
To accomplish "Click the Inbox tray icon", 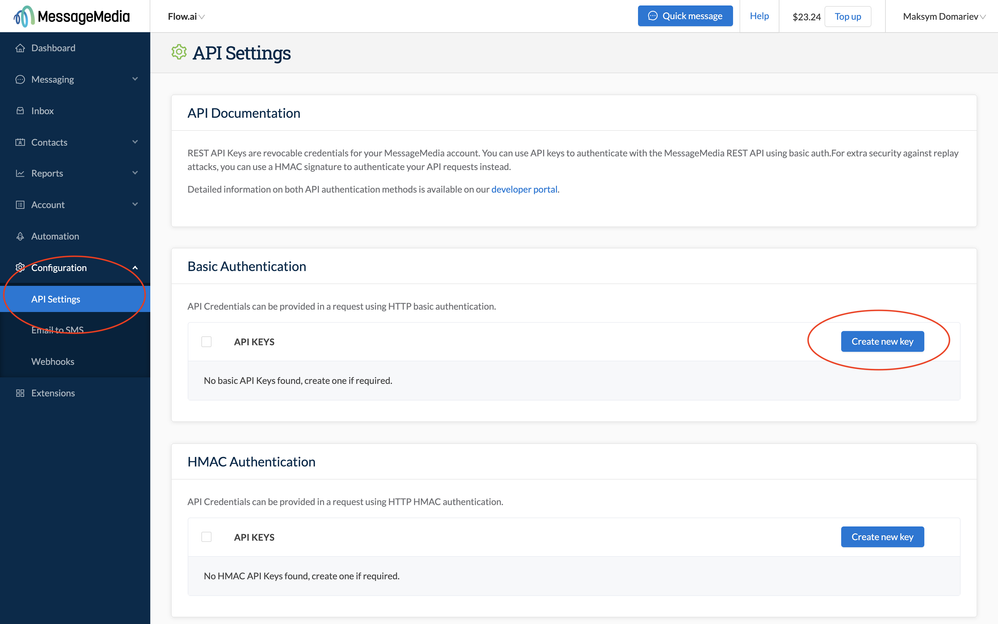I will click(20, 111).
